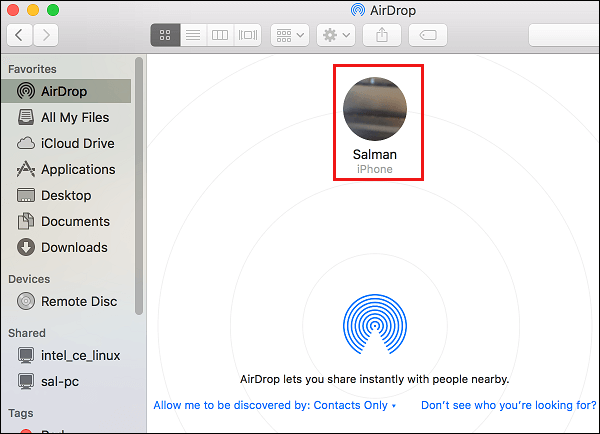This screenshot has height=434, width=600.
Task: Switch to Cover Flow view
Action: coord(248,35)
